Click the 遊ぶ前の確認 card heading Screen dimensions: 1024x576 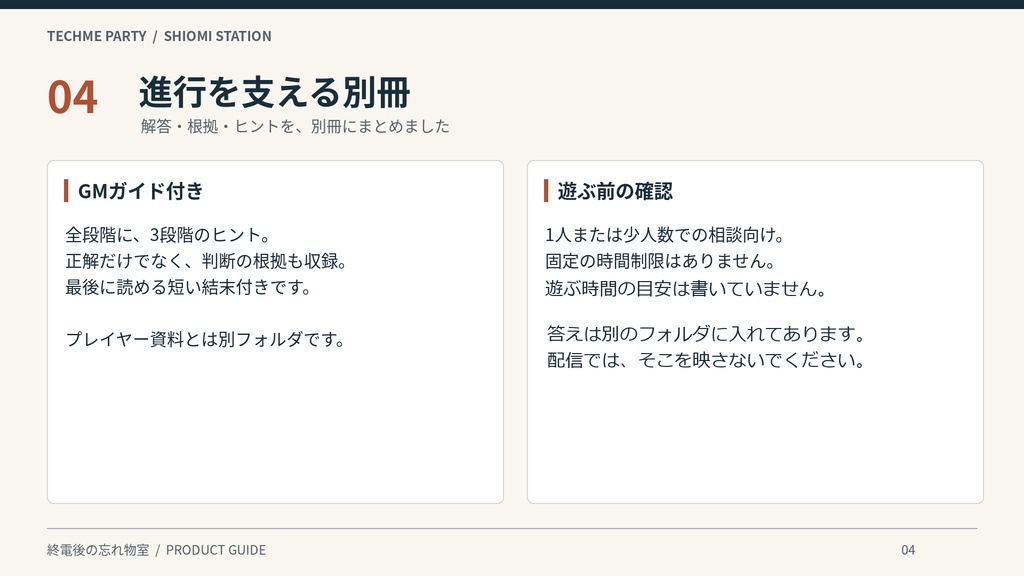point(615,191)
